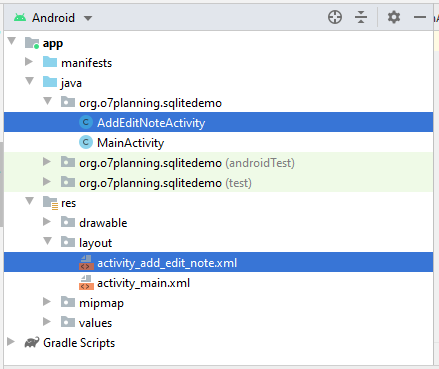The image size is (439, 369).
Task: Click the AddEditNoteActivity class icon
Action: (86, 122)
